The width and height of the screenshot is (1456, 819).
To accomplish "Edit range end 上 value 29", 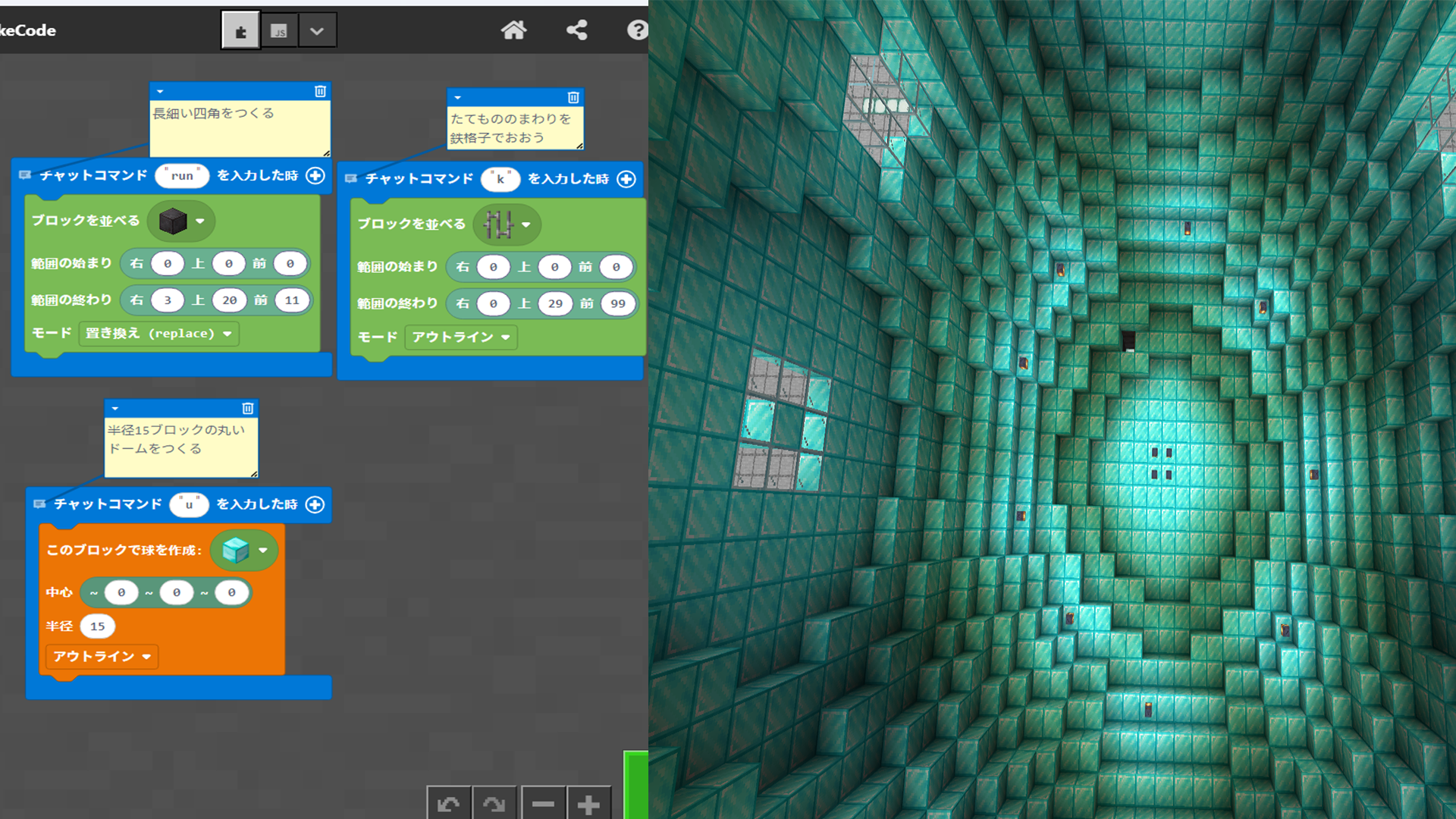I will [x=555, y=304].
